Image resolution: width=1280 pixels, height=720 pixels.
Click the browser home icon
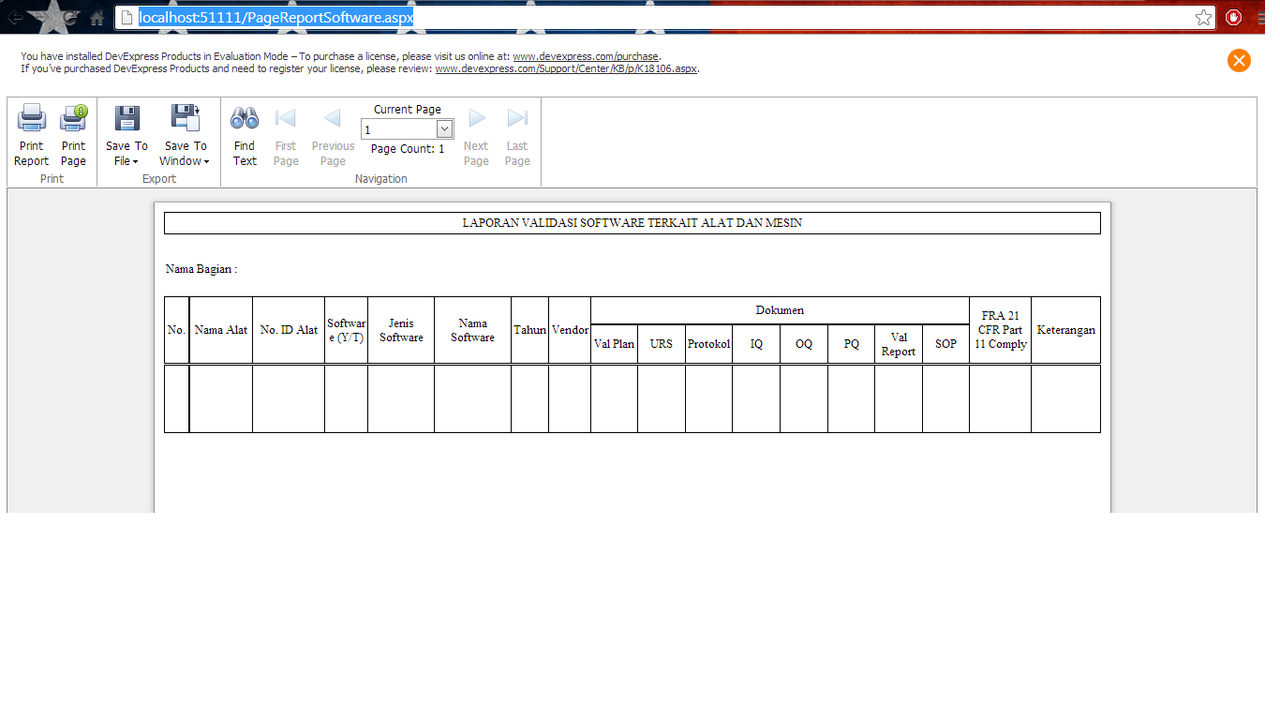coord(97,17)
